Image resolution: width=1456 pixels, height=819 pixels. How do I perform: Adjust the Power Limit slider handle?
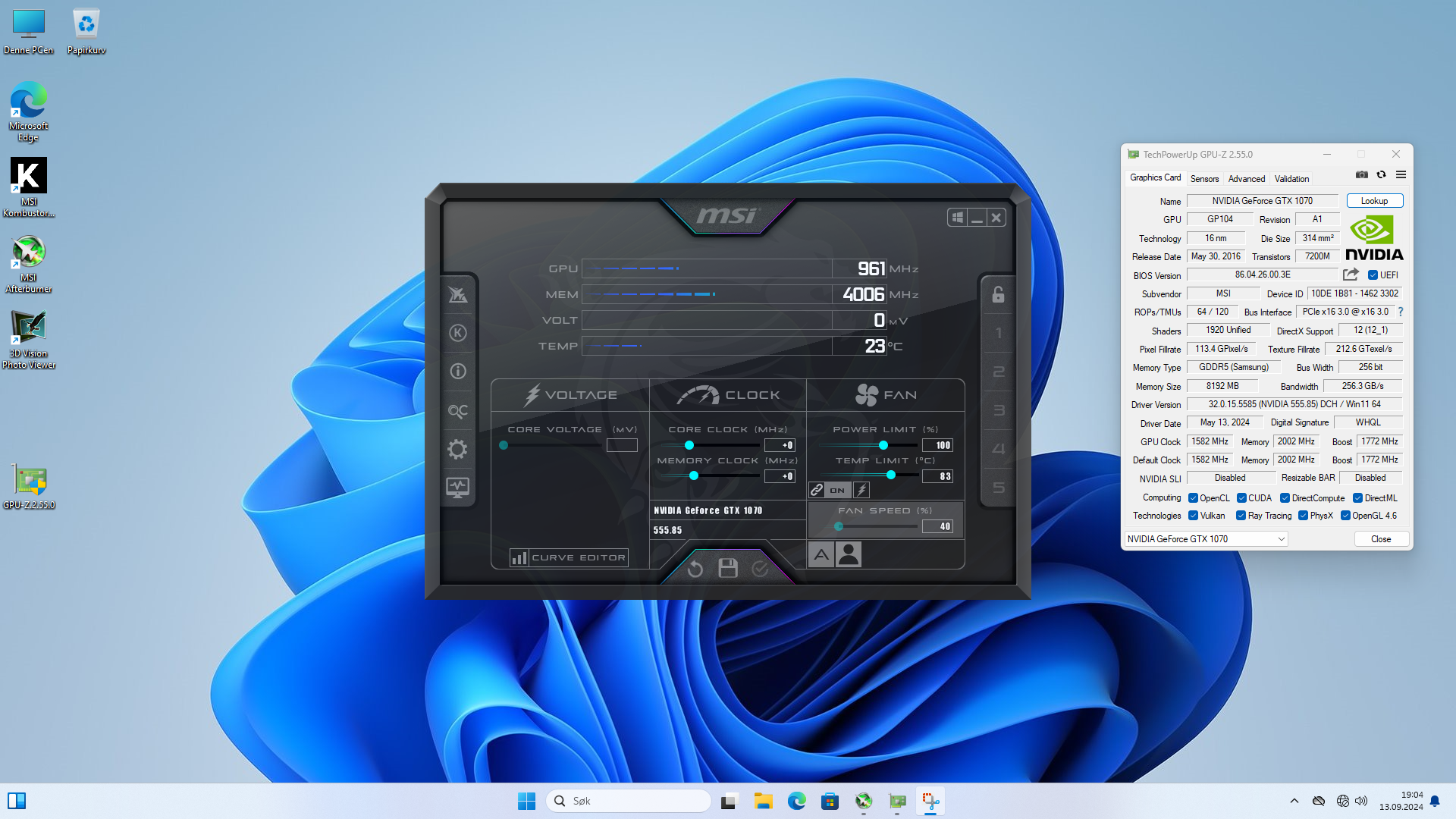point(883,445)
